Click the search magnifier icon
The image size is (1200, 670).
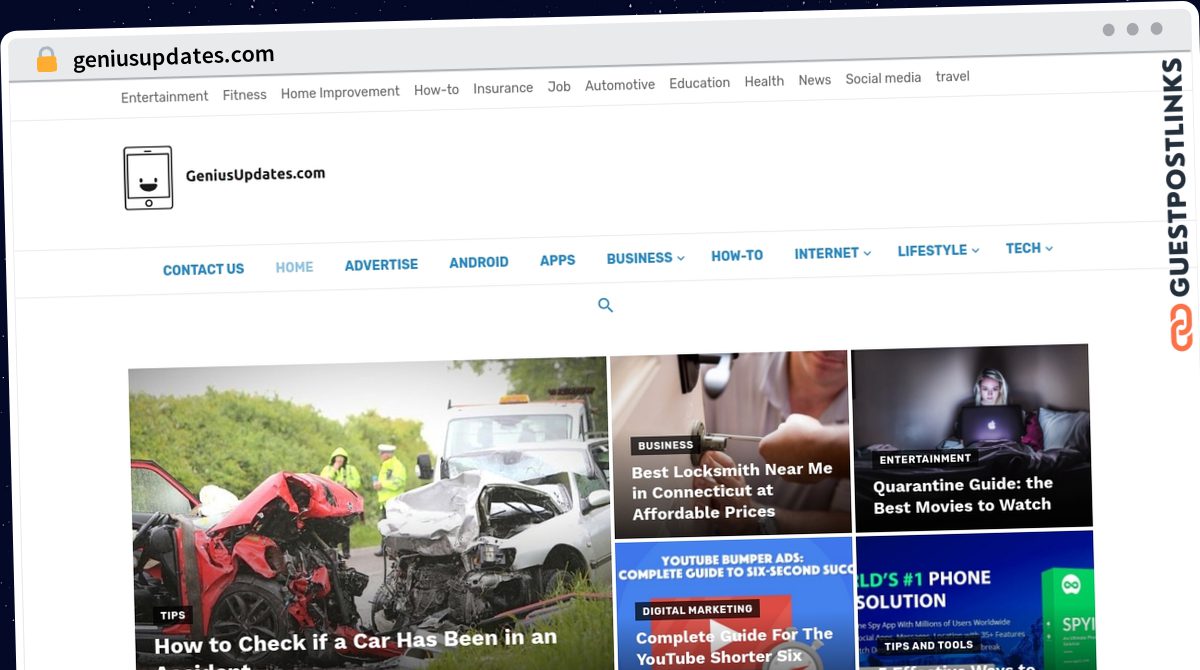coord(605,305)
